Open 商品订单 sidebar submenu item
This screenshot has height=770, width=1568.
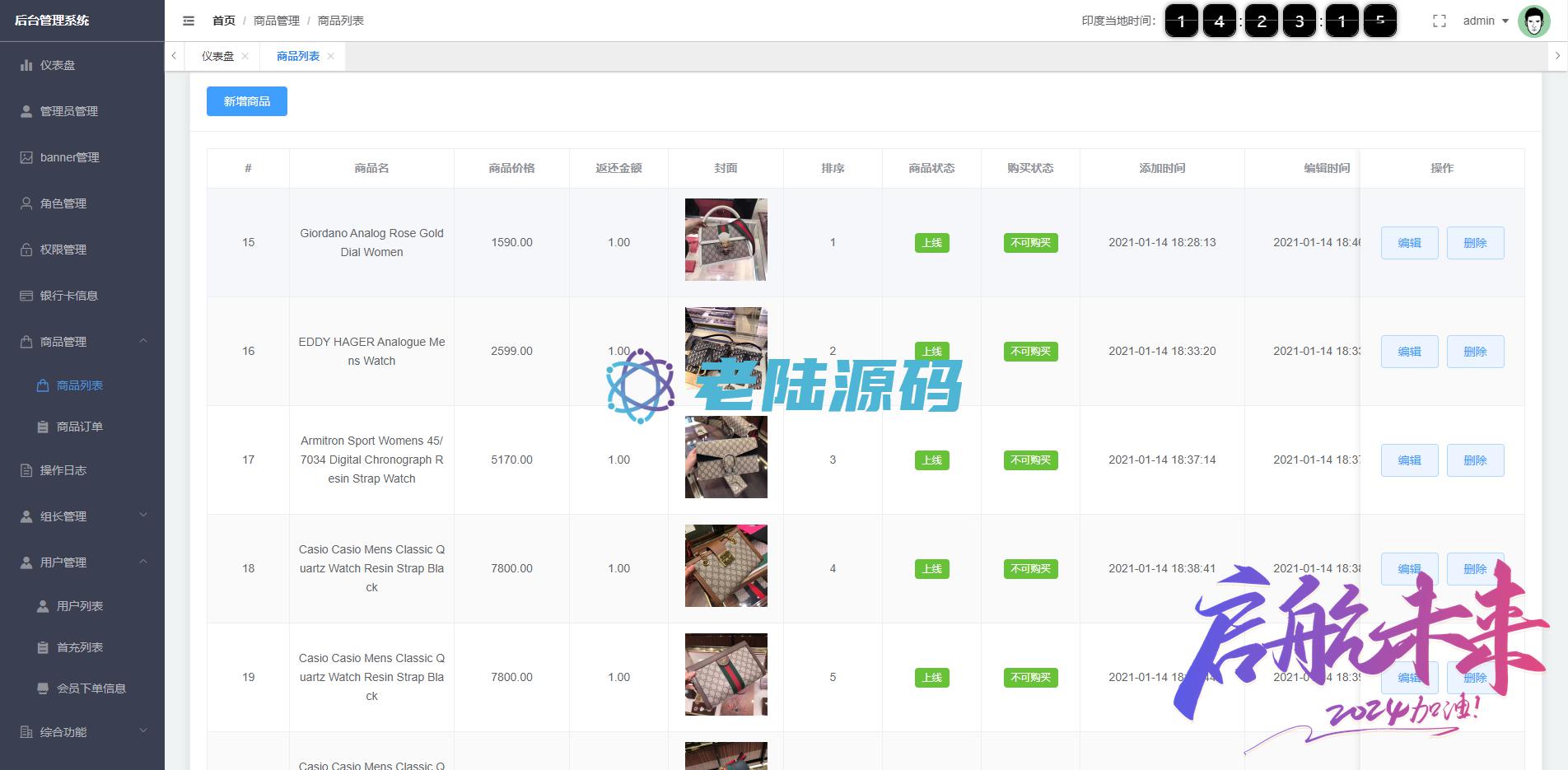pyautogui.click(x=82, y=427)
